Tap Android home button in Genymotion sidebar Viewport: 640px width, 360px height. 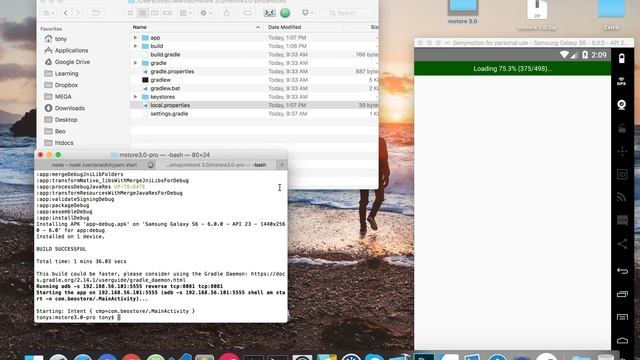pyautogui.click(x=622, y=340)
